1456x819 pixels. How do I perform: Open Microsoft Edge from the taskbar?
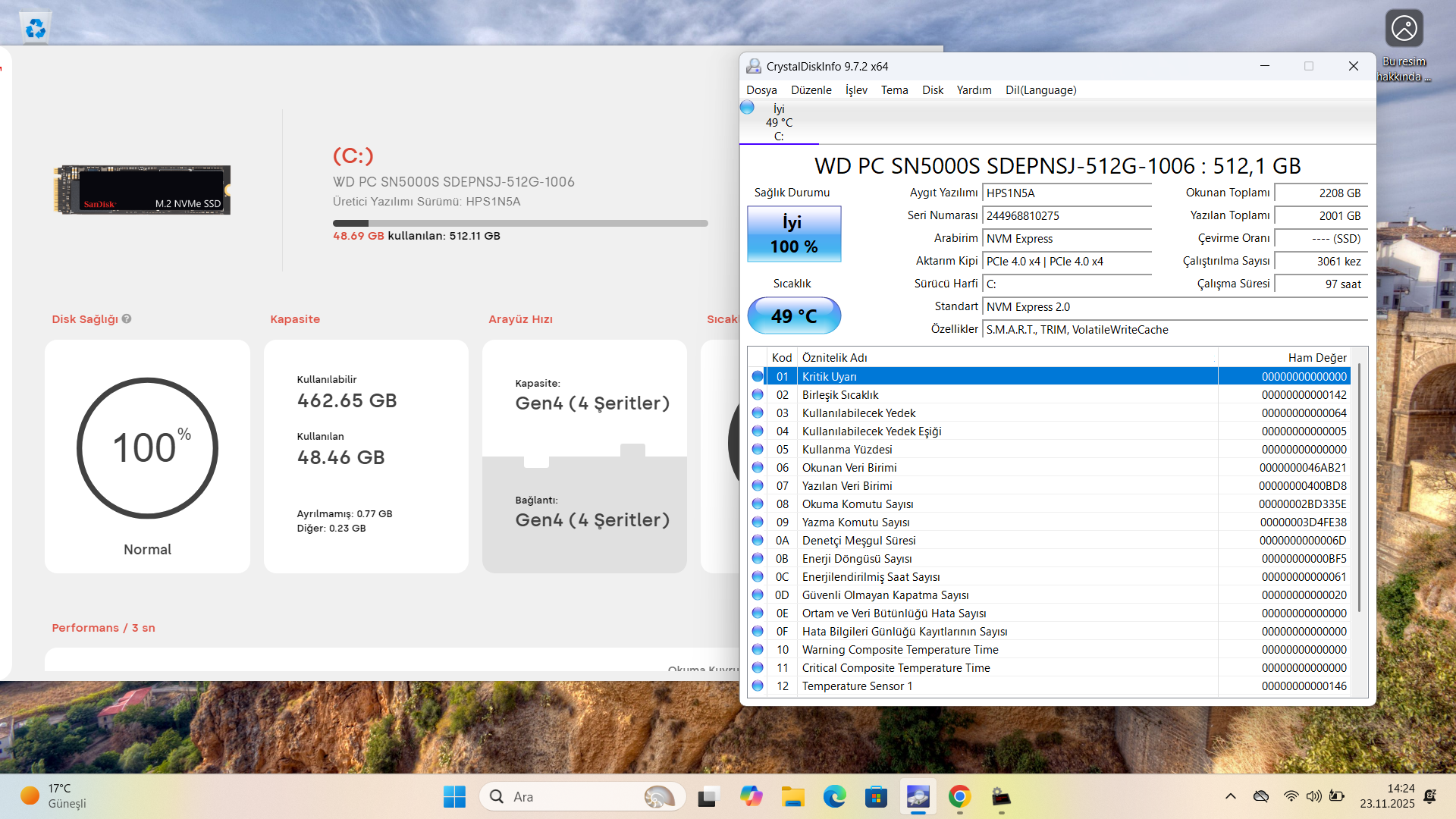834,796
